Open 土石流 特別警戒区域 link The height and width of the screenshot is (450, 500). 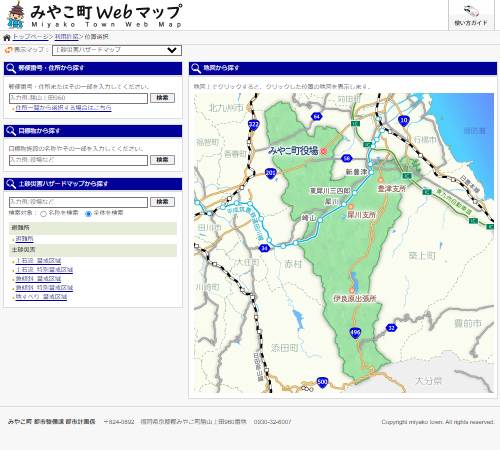[44, 270]
